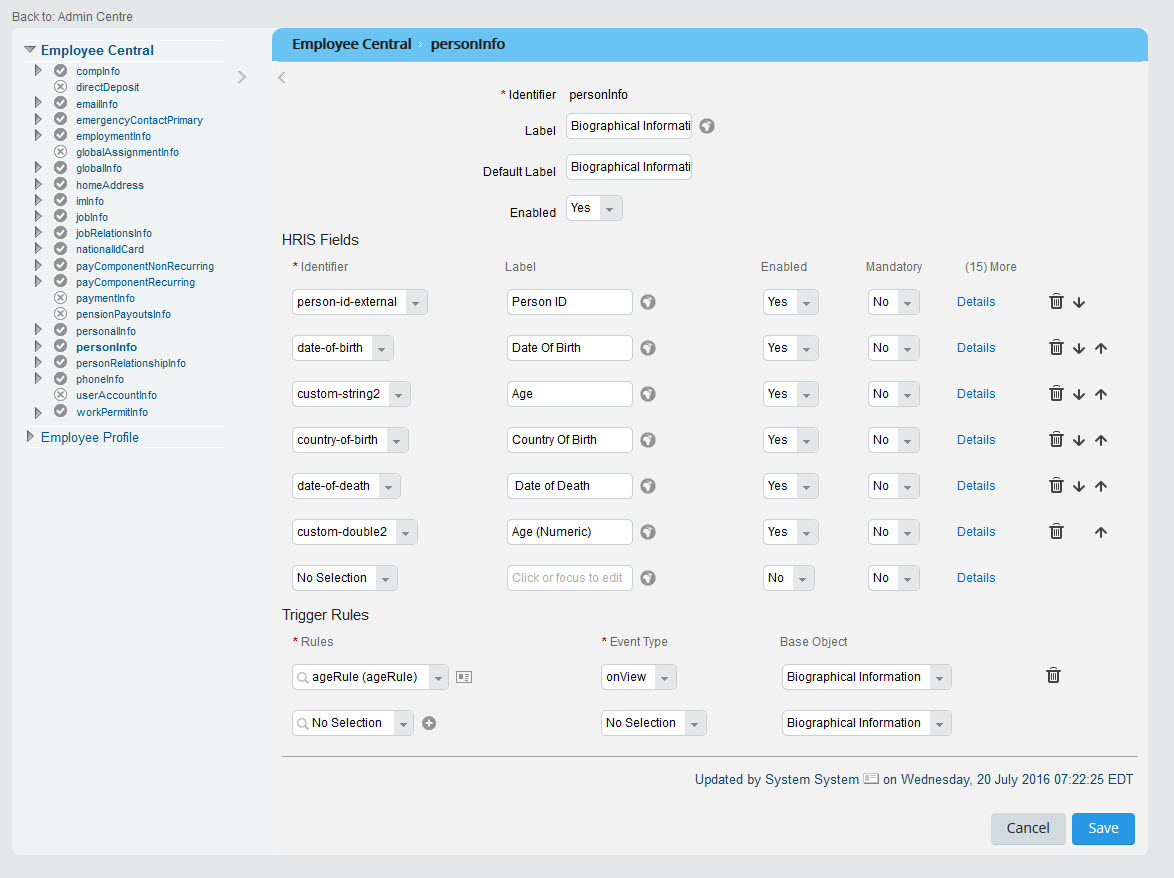Open Details for empty No Selection row

(x=976, y=578)
